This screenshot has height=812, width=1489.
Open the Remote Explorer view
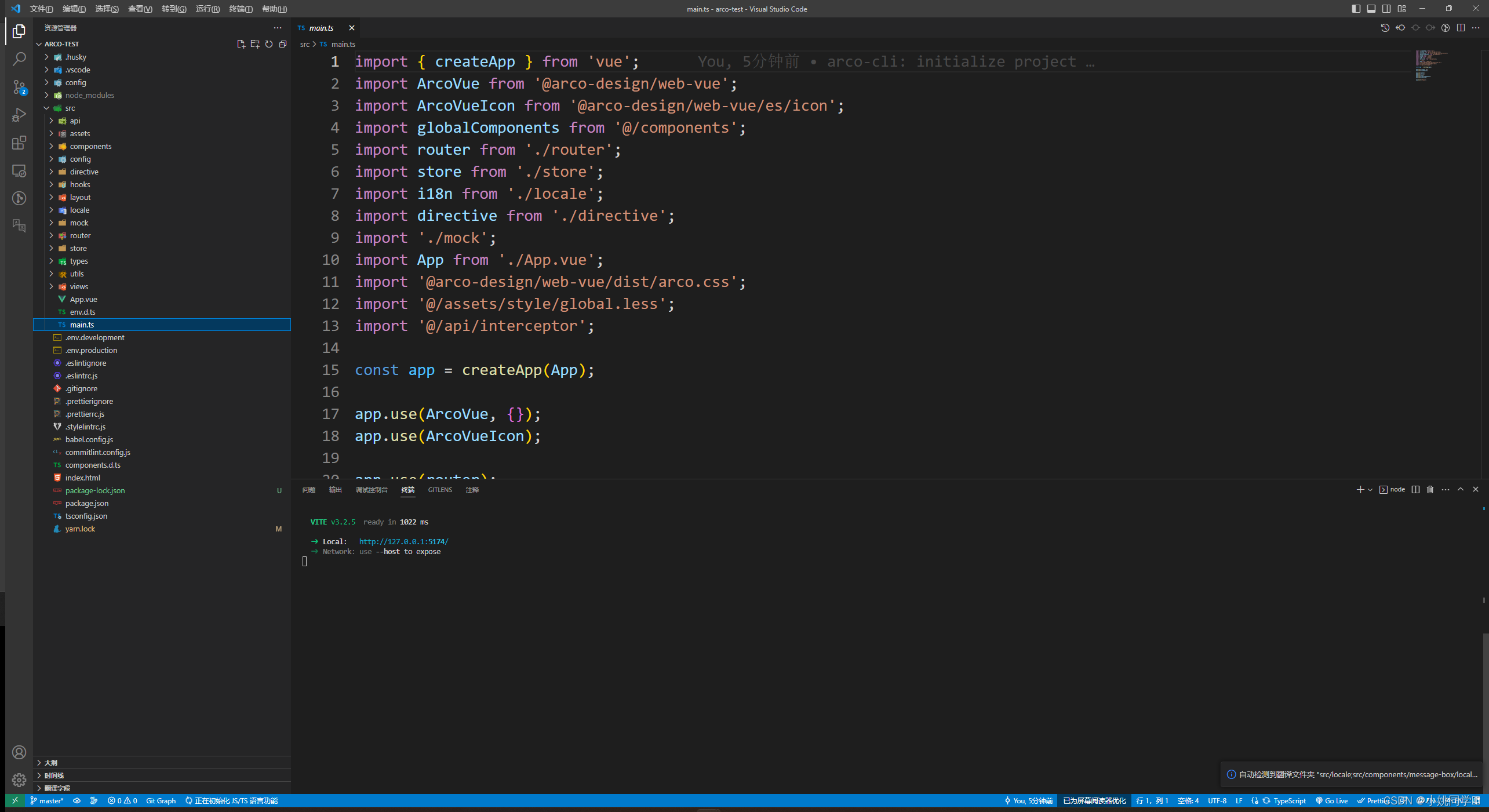[x=19, y=170]
